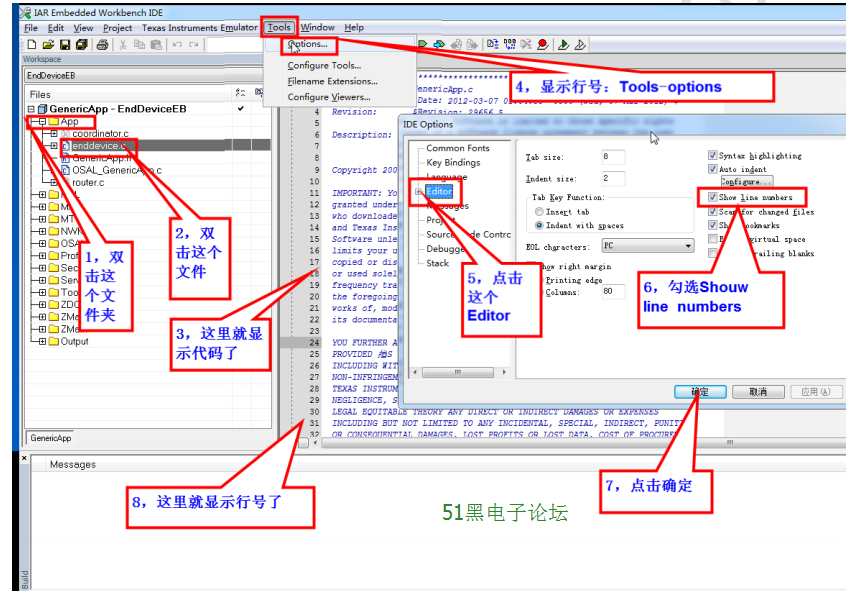
Task: Click the options tree horizontal scrollbar thumb
Action: tap(458, 372)
